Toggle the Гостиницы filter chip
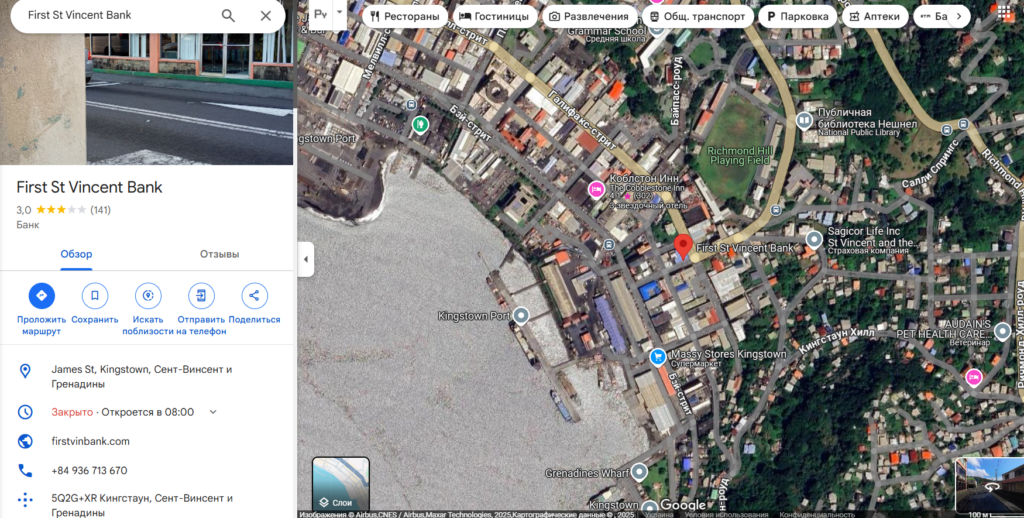1024x518 pixels. 494,17
